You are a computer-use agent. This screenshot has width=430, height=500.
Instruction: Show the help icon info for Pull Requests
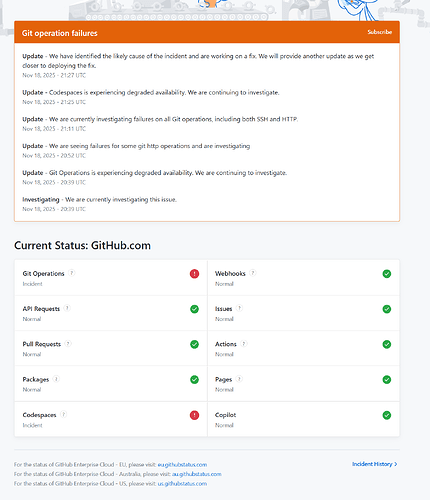tap(68, 344)
